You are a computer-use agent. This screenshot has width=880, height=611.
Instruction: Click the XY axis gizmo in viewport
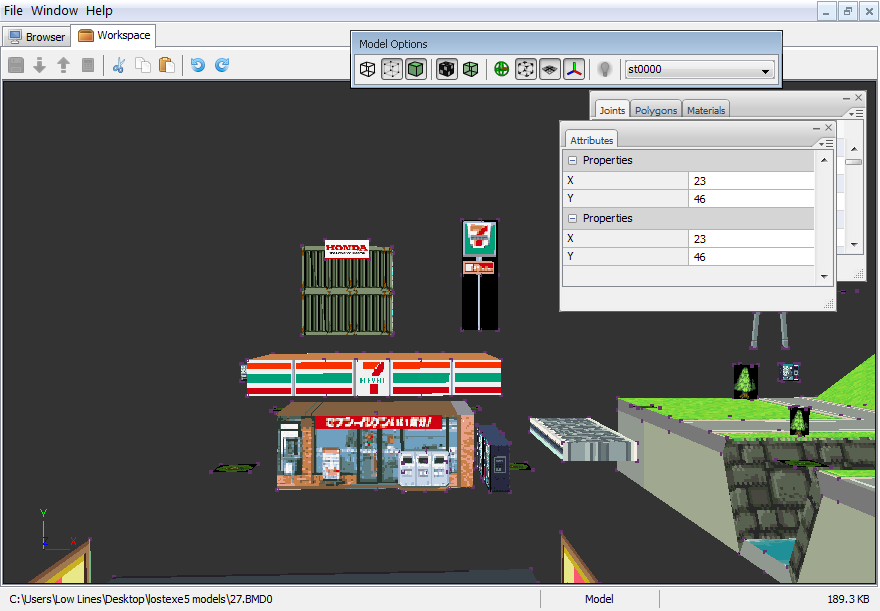coord(57,530)
